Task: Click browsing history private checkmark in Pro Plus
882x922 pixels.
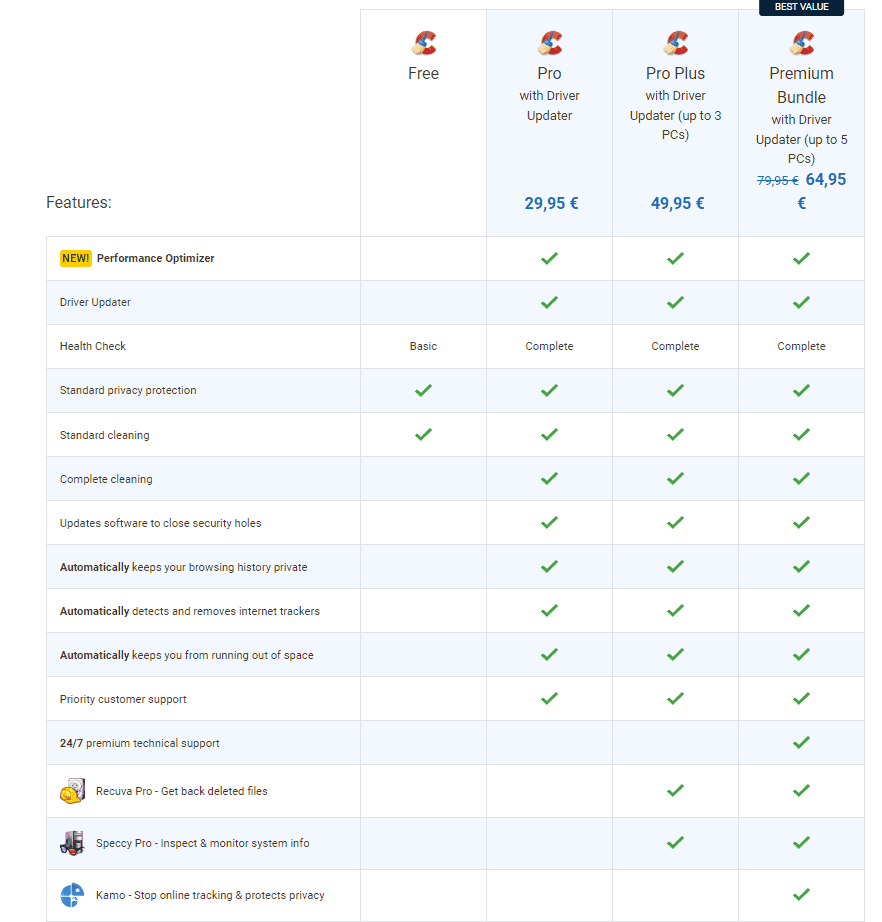Action: (675, 567)
